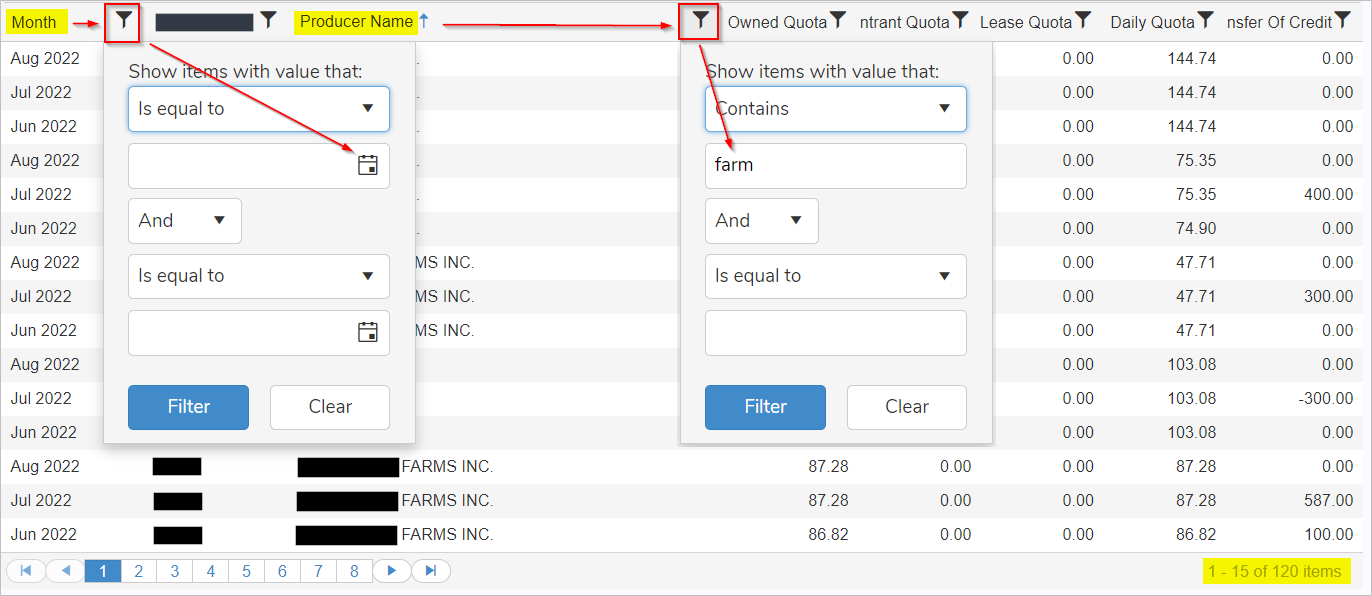
Task: Jump to the first page using the pagination icon
Action: click(26, 569)
